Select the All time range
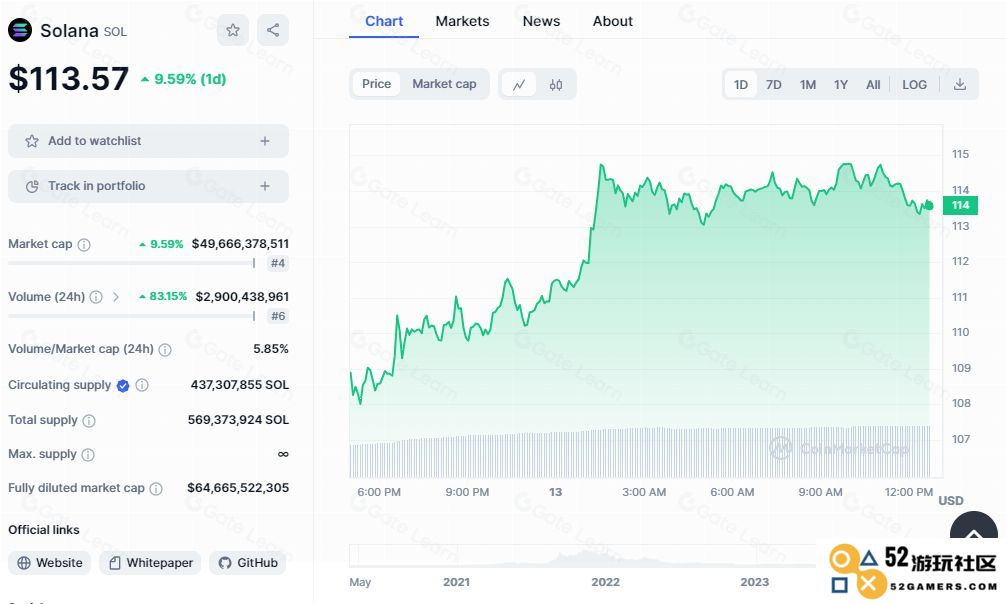Viewport: 1006px width, 604px height. coord(873,85)
